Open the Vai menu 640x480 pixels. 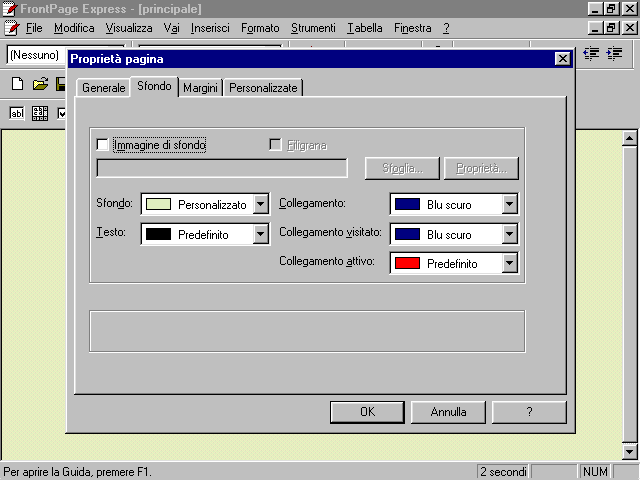[x=171, y=28]
